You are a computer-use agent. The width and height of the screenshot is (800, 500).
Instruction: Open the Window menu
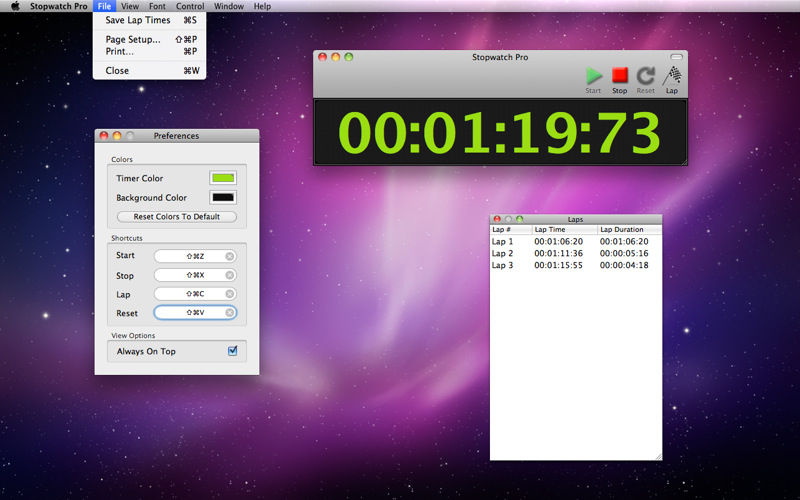click(229, 6)
